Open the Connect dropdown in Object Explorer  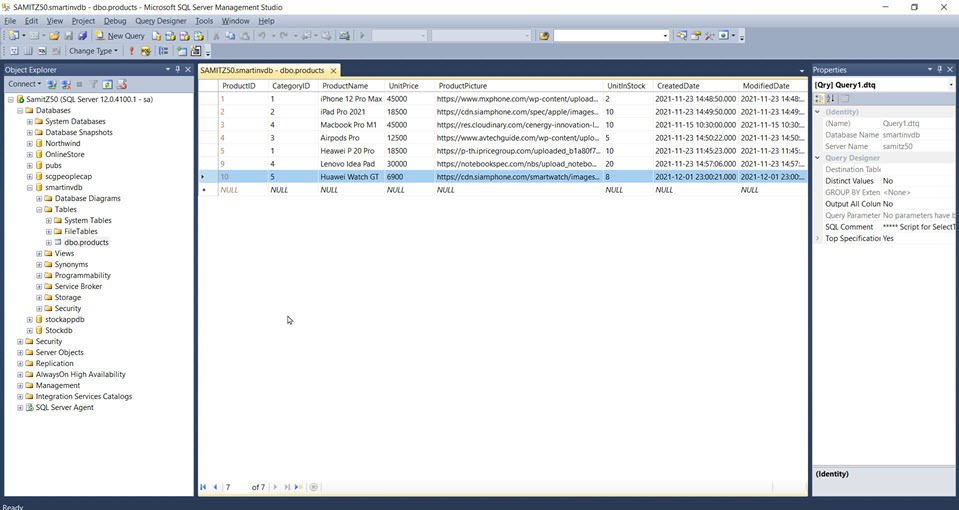point(24,84)
